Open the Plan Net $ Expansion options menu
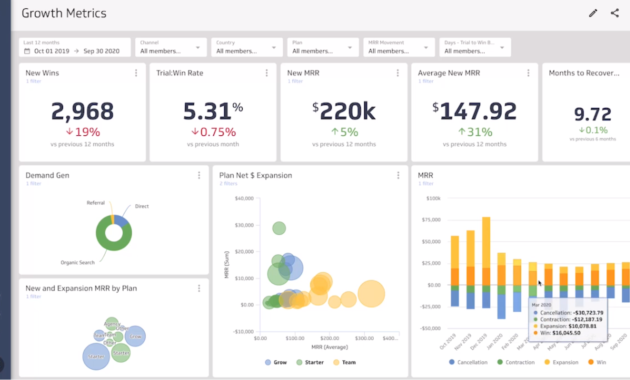The height and width of the screenshot is (380, 630). coord(398,175)
